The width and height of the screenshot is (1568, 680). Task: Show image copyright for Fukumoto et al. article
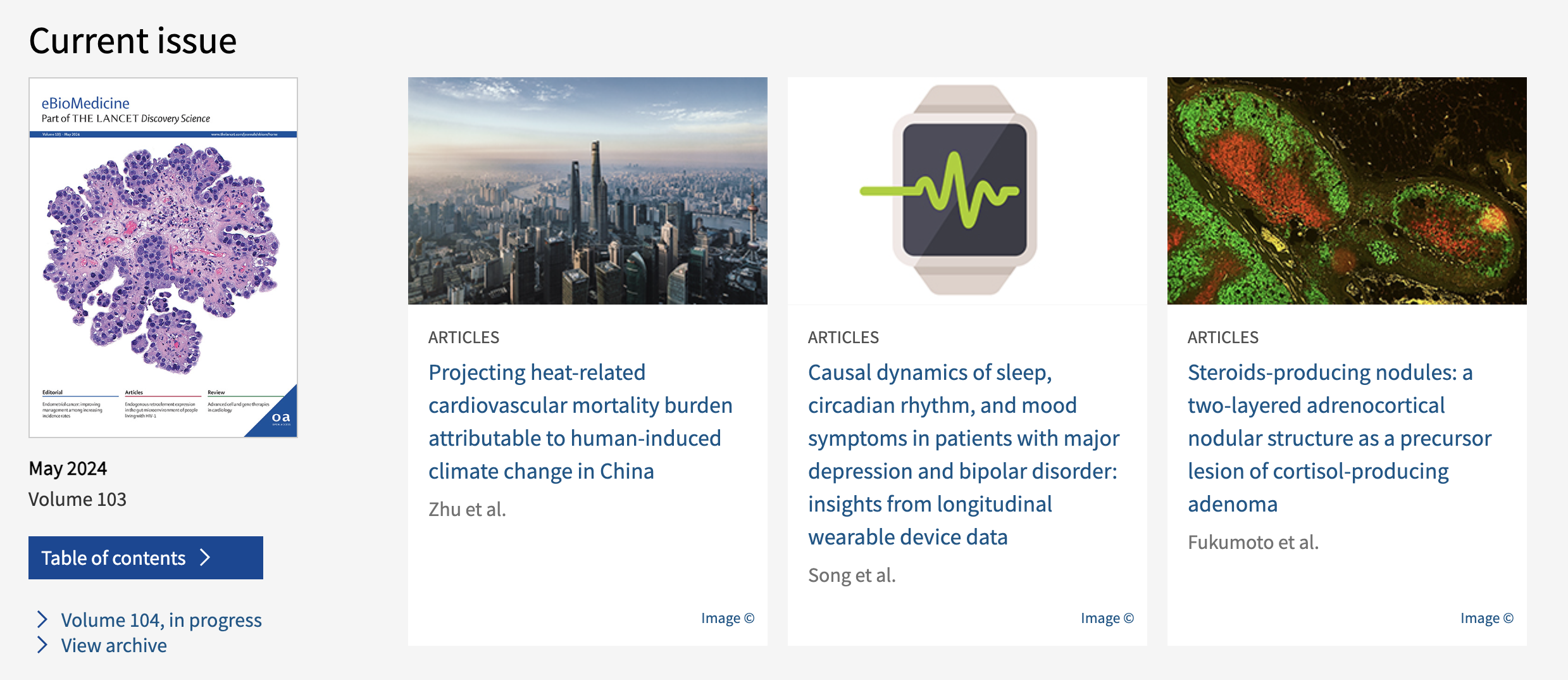(1486, 618)
